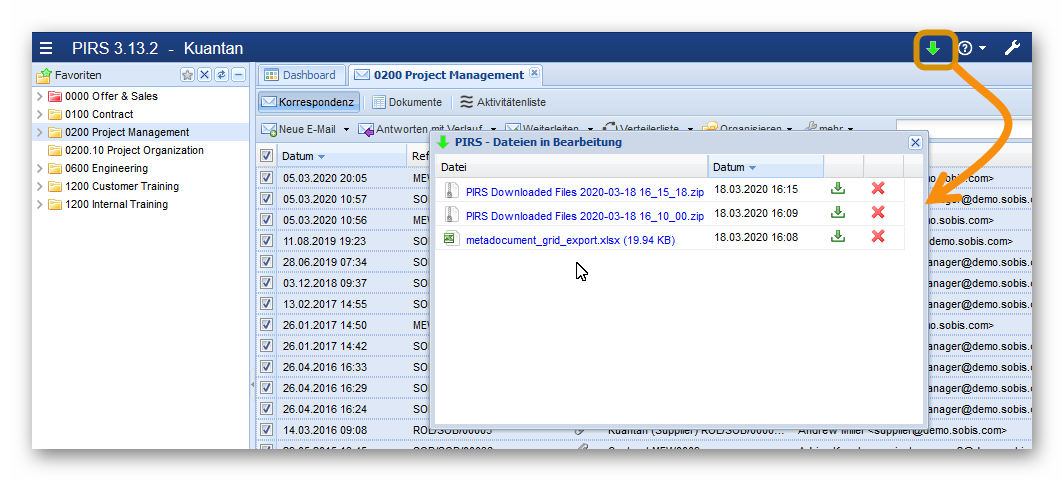Image resolution: width=1064 pixels, height=481 pixels.
Task: Switch to Korrespondenz view
Action: tap(308, 102)
